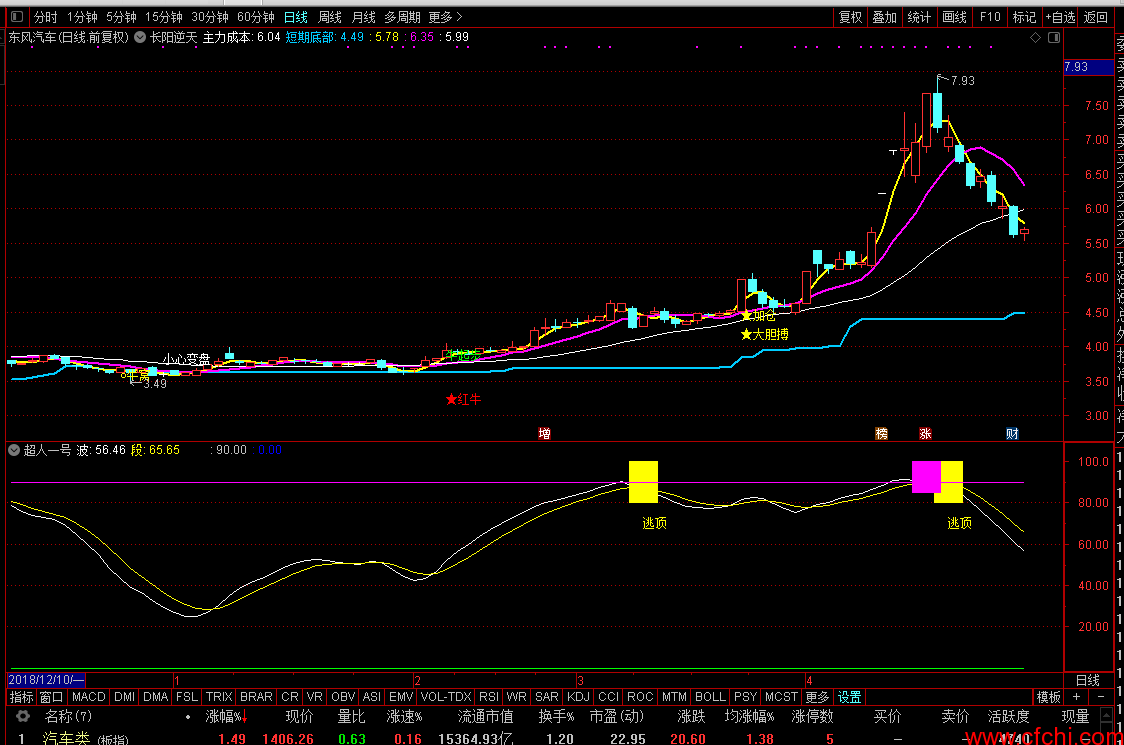Expand the 长阳逆天 main indicator dropdown
Screen dimensions: 1124x745
[140, 38]
